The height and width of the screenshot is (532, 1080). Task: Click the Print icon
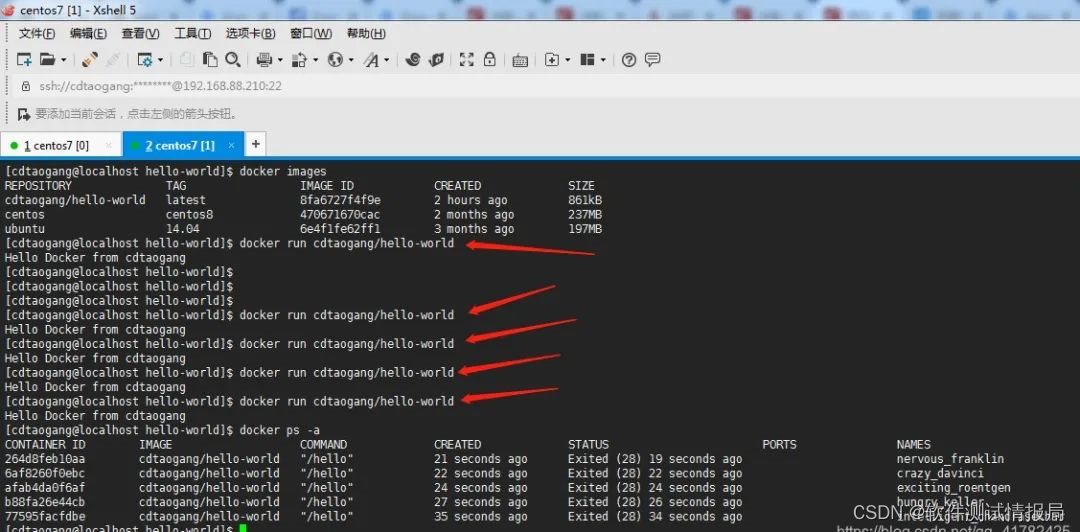click(x=264, y=60)
